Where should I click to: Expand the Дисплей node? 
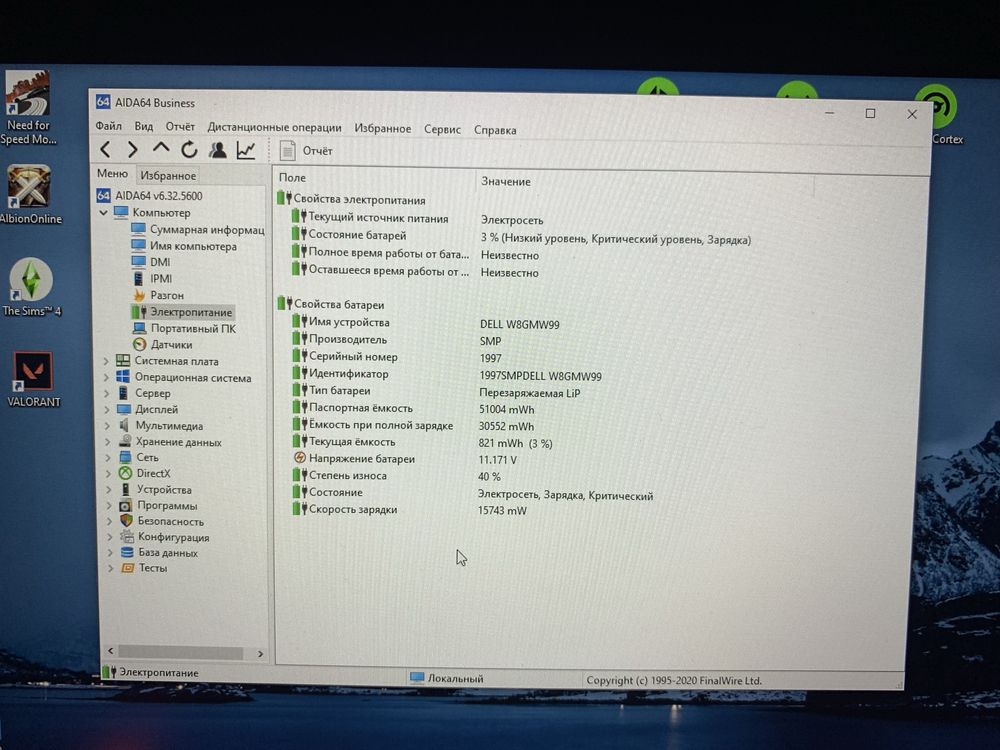pyautogui.click(x=107, y=409)
